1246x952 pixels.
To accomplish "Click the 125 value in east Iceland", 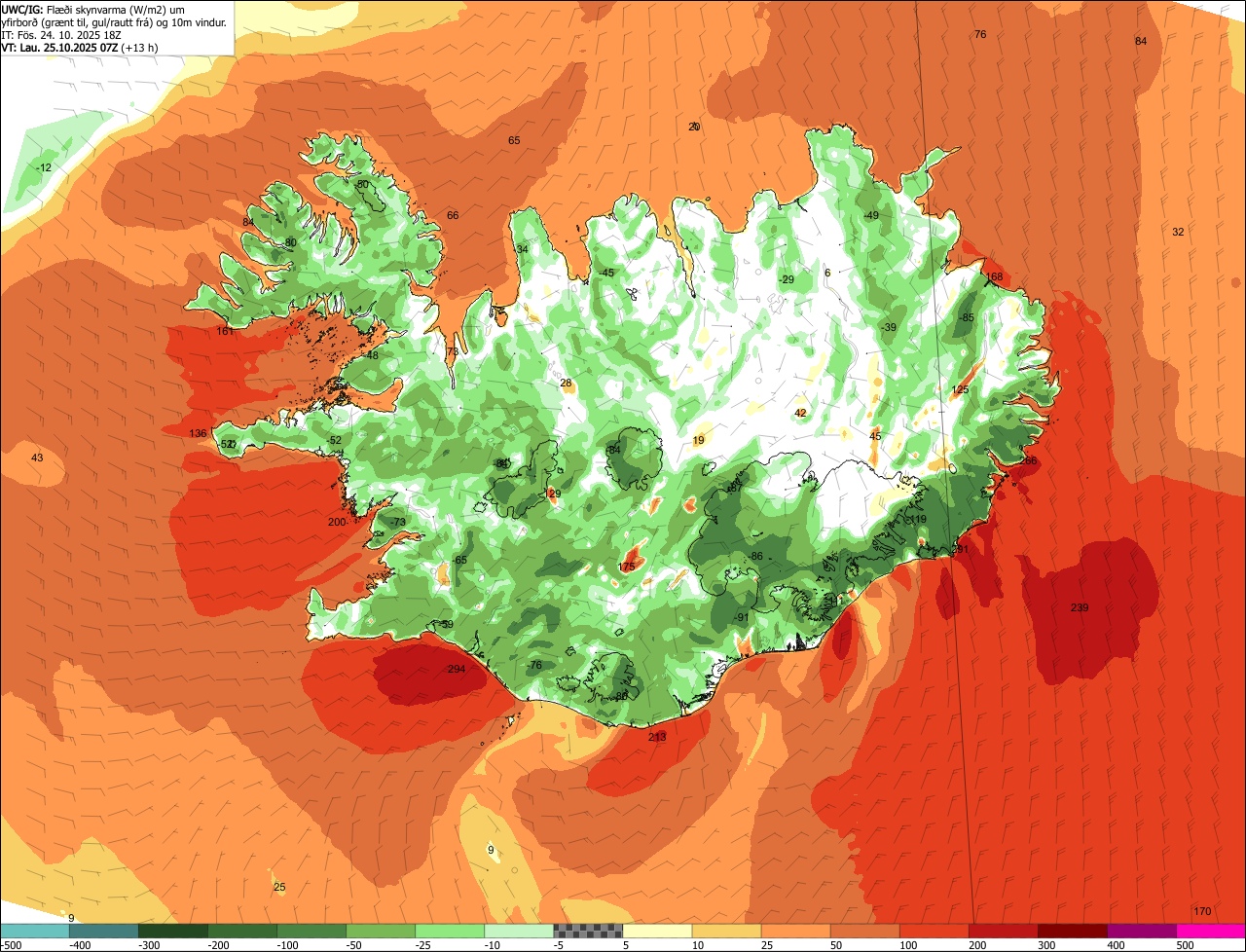I will 960,389.
